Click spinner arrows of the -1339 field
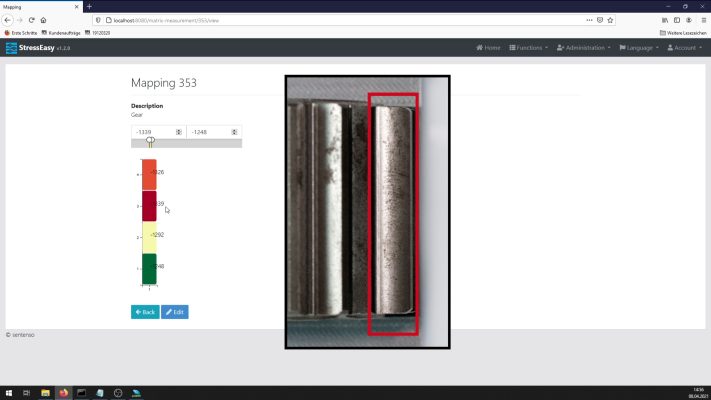The height and width of the screenshot is (400, 711). (179, 132)
